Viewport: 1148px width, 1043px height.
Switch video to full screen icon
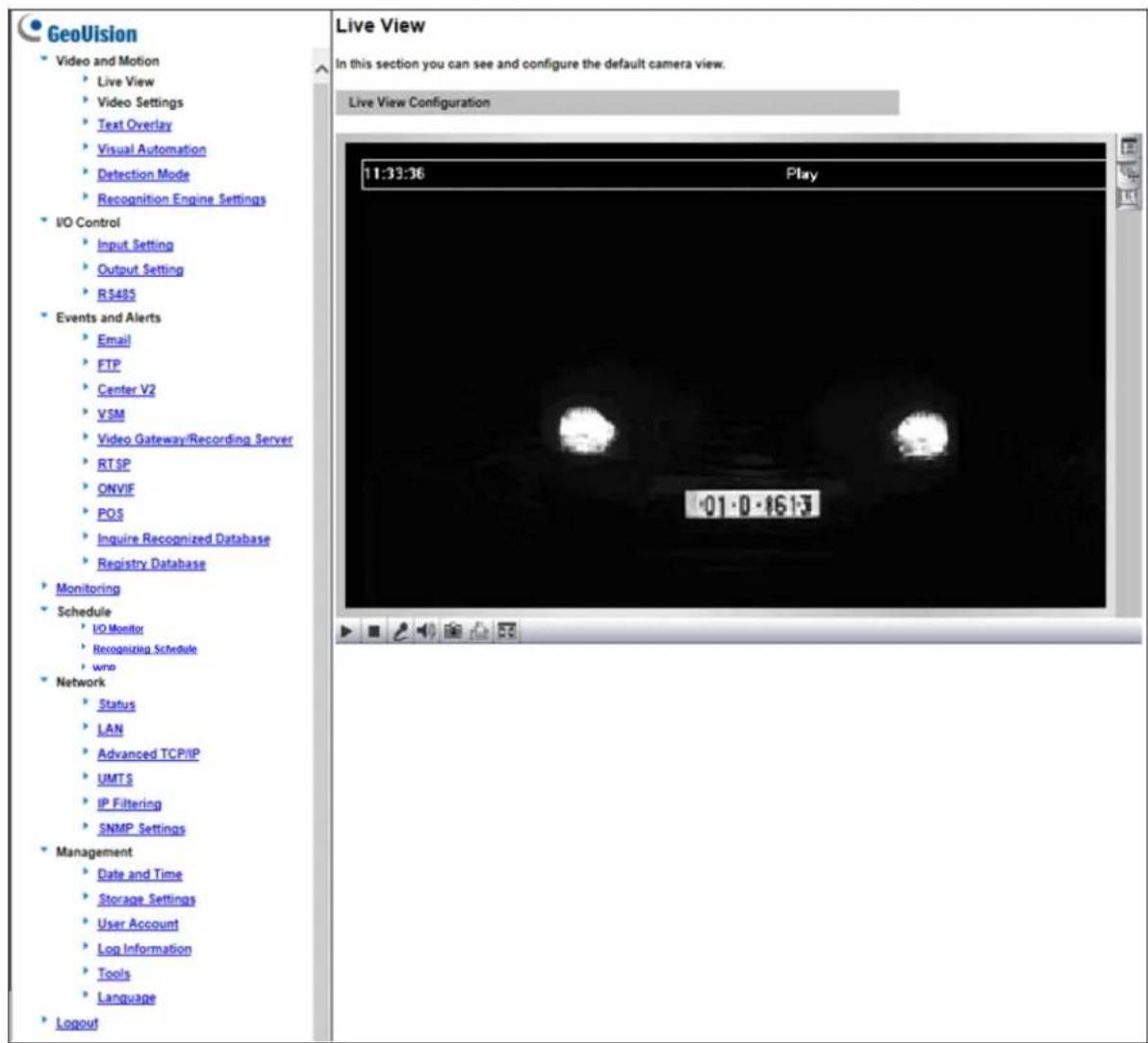click(506, 631)
